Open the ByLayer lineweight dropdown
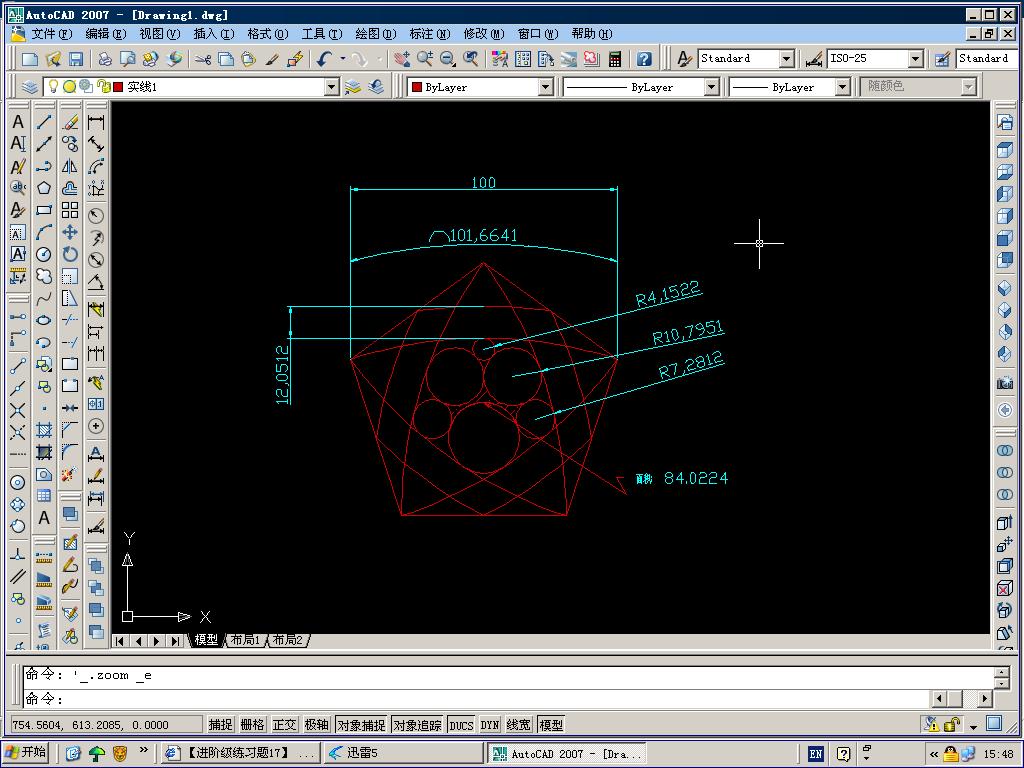 pyautogui.click(x=842, y=87)
